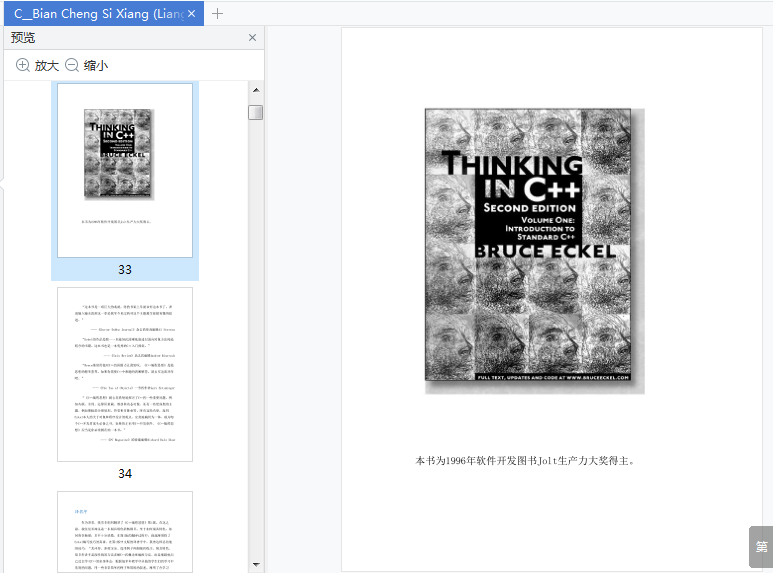Click the 第 page button at bottom right
Image resolution: width=773 pixels, height=573 pixels.
point(761,546)
